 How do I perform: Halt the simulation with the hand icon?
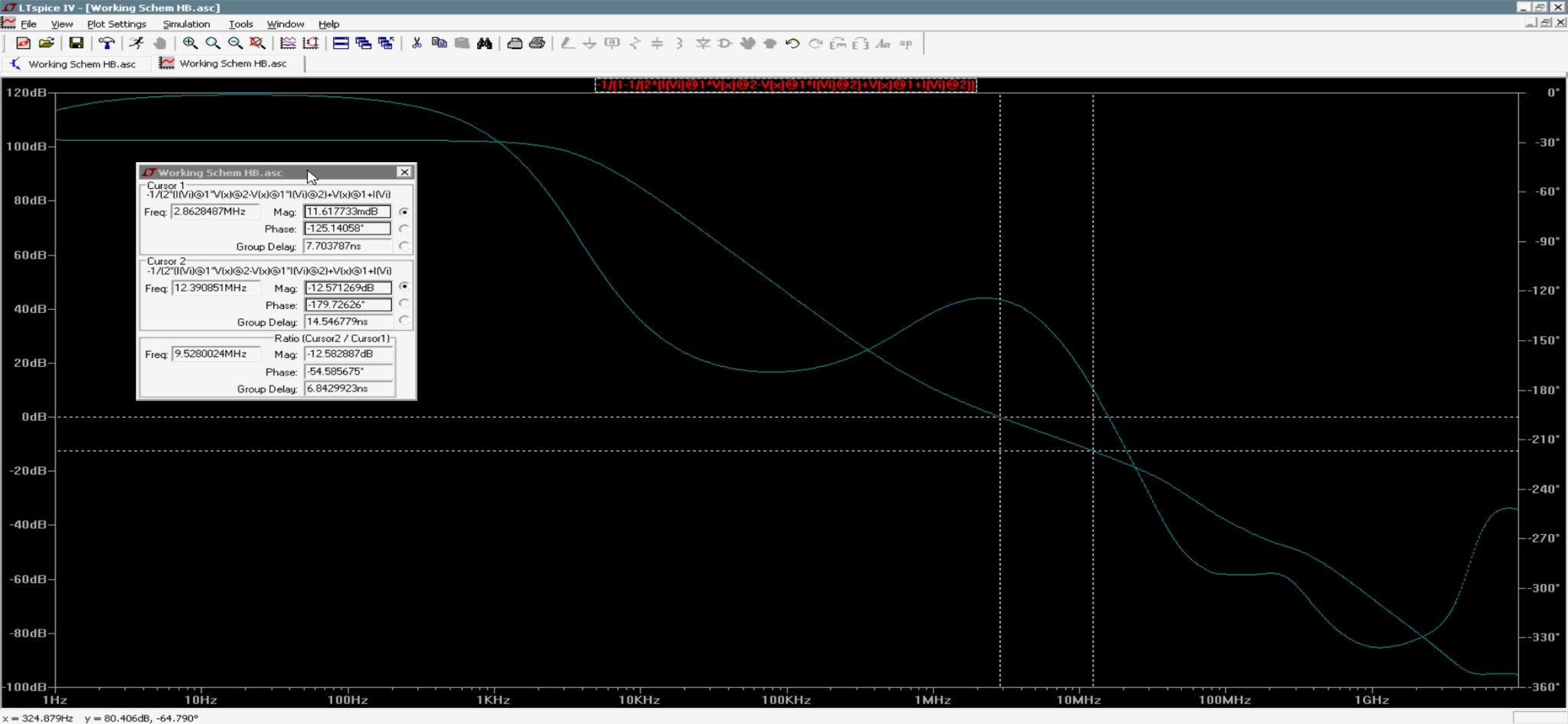pyautogui.click(x=159, y=44)
